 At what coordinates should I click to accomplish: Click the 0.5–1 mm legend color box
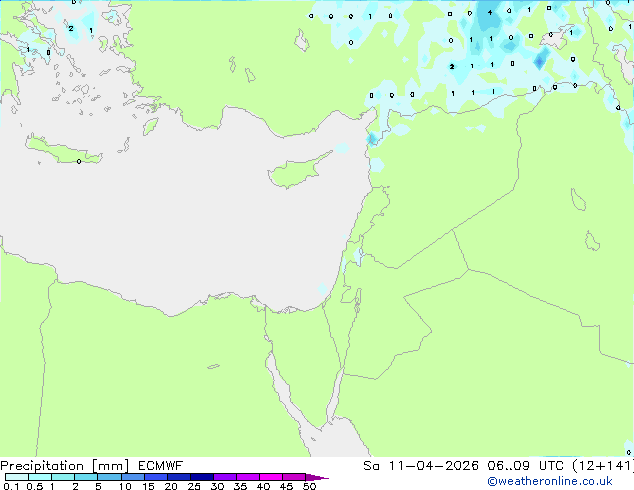coord(40,477)
